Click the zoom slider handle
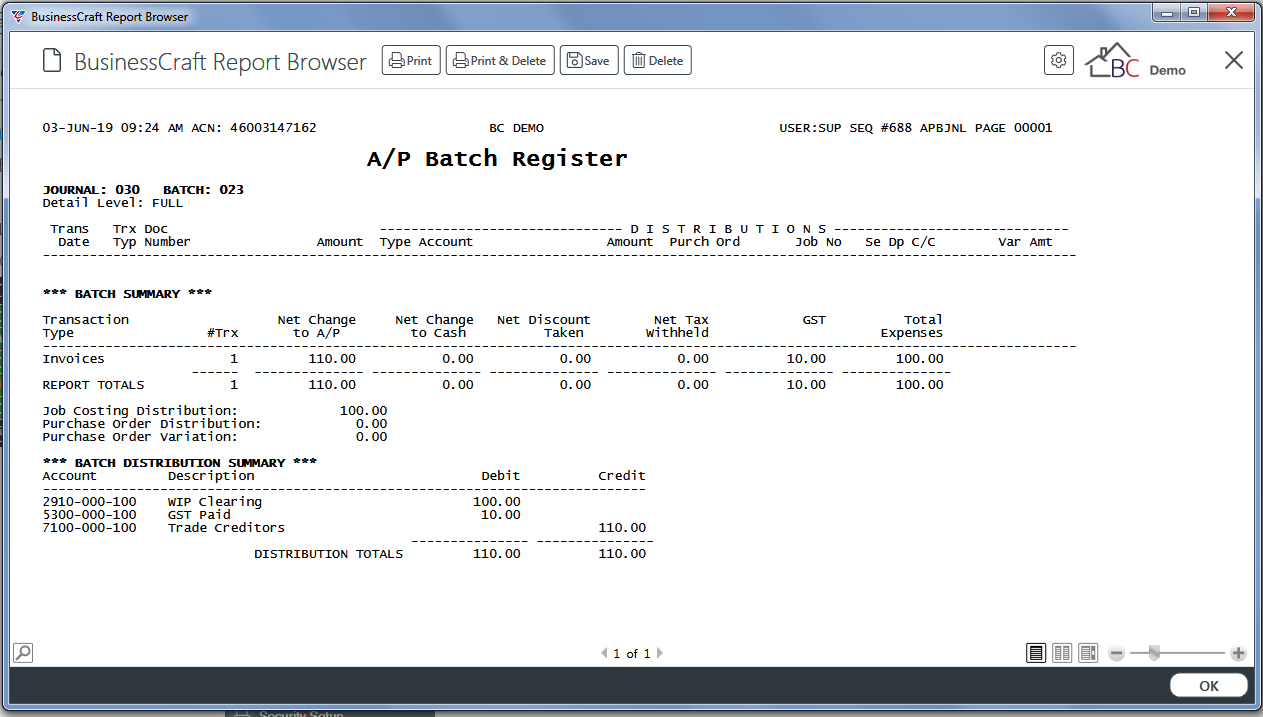Image resolution: width=1263 pixels, height=717 pixels. pyautogui.click(x=1154, y=653)
